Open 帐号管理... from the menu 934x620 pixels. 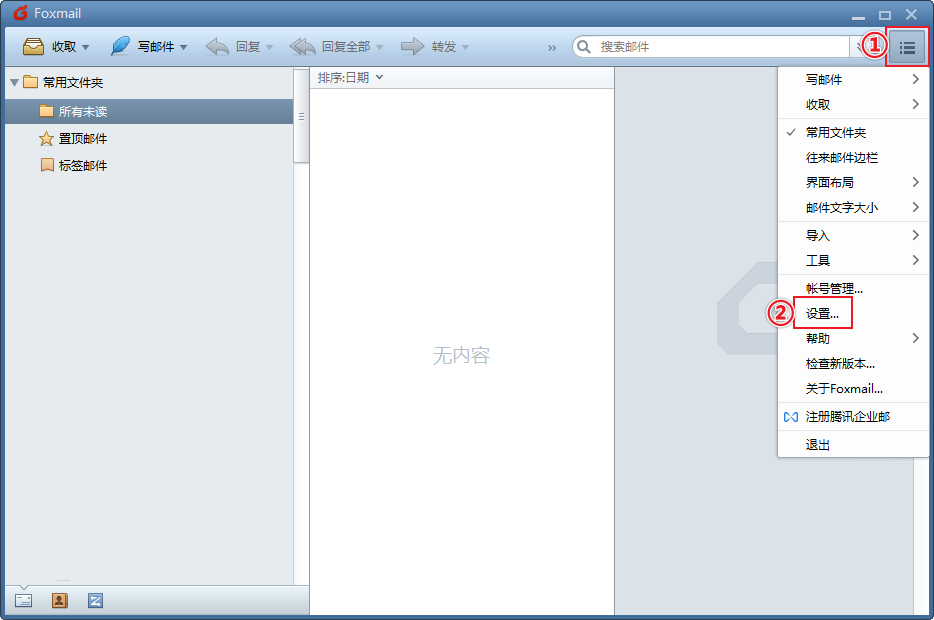point(833,289)
